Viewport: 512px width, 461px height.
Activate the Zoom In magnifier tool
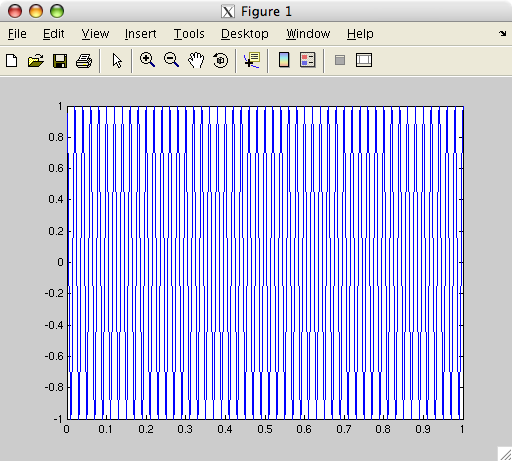pyautogui.click(x=147, y=60)
